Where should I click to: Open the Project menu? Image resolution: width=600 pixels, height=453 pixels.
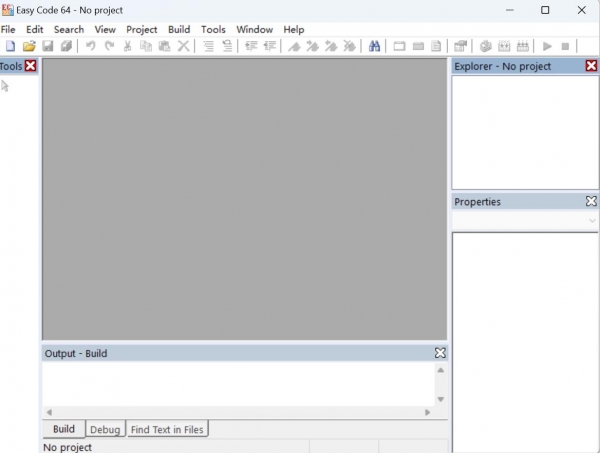pos(141,30)
